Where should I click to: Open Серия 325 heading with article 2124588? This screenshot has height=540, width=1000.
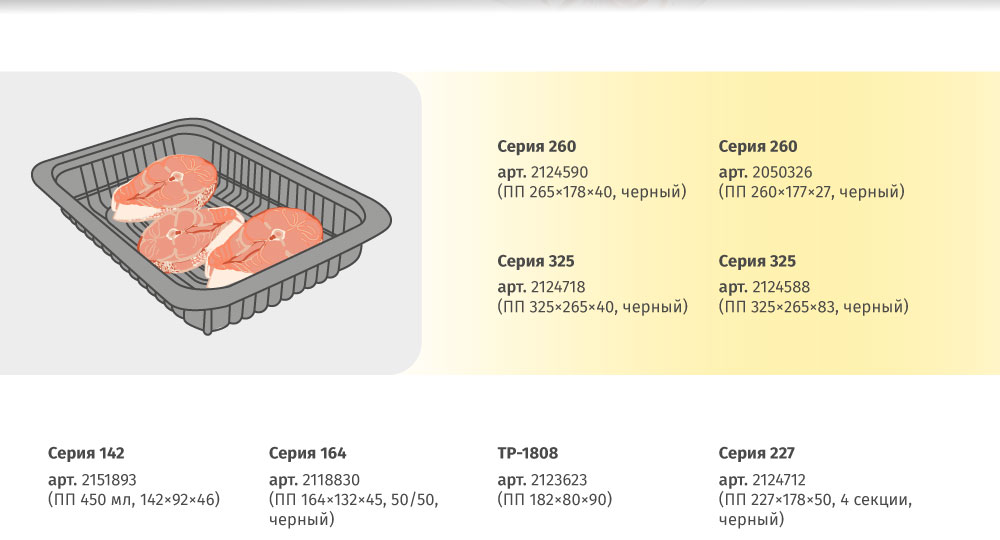point(757,261)
